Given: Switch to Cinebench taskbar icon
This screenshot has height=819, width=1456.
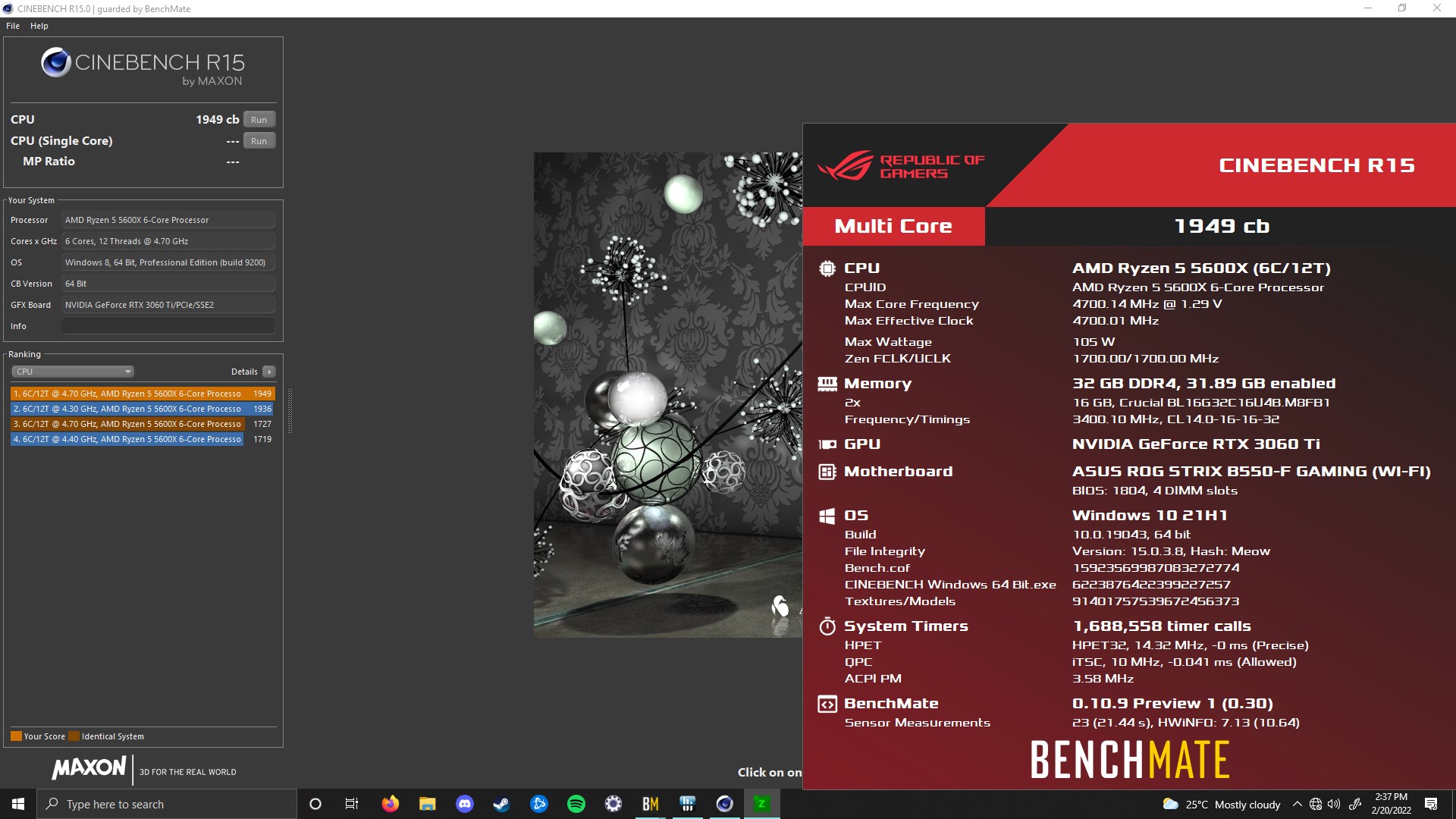Looking at the screenshot, I should [724, 804].
